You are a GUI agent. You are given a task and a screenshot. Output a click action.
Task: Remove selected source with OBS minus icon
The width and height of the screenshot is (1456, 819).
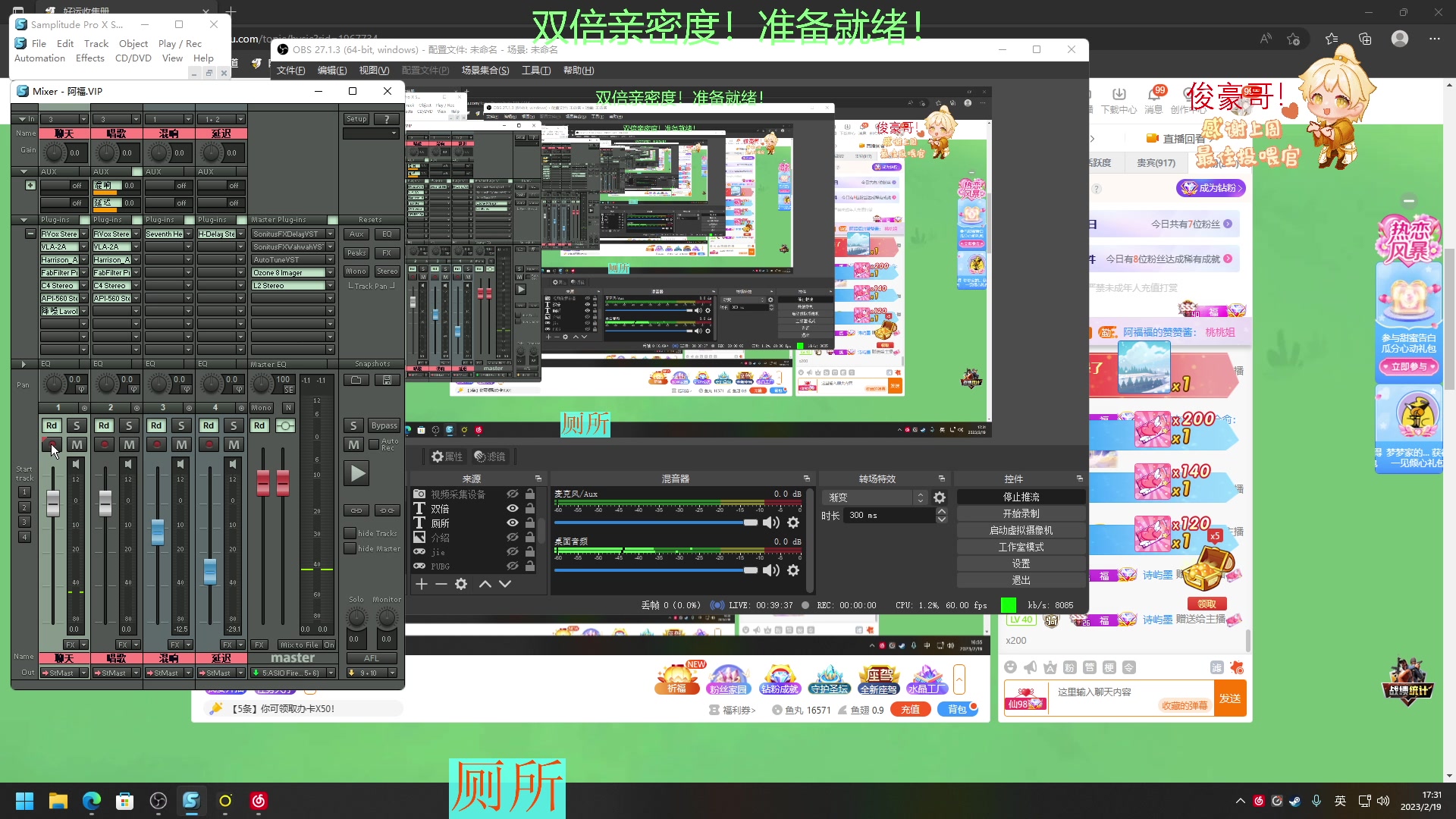point(441,584)
